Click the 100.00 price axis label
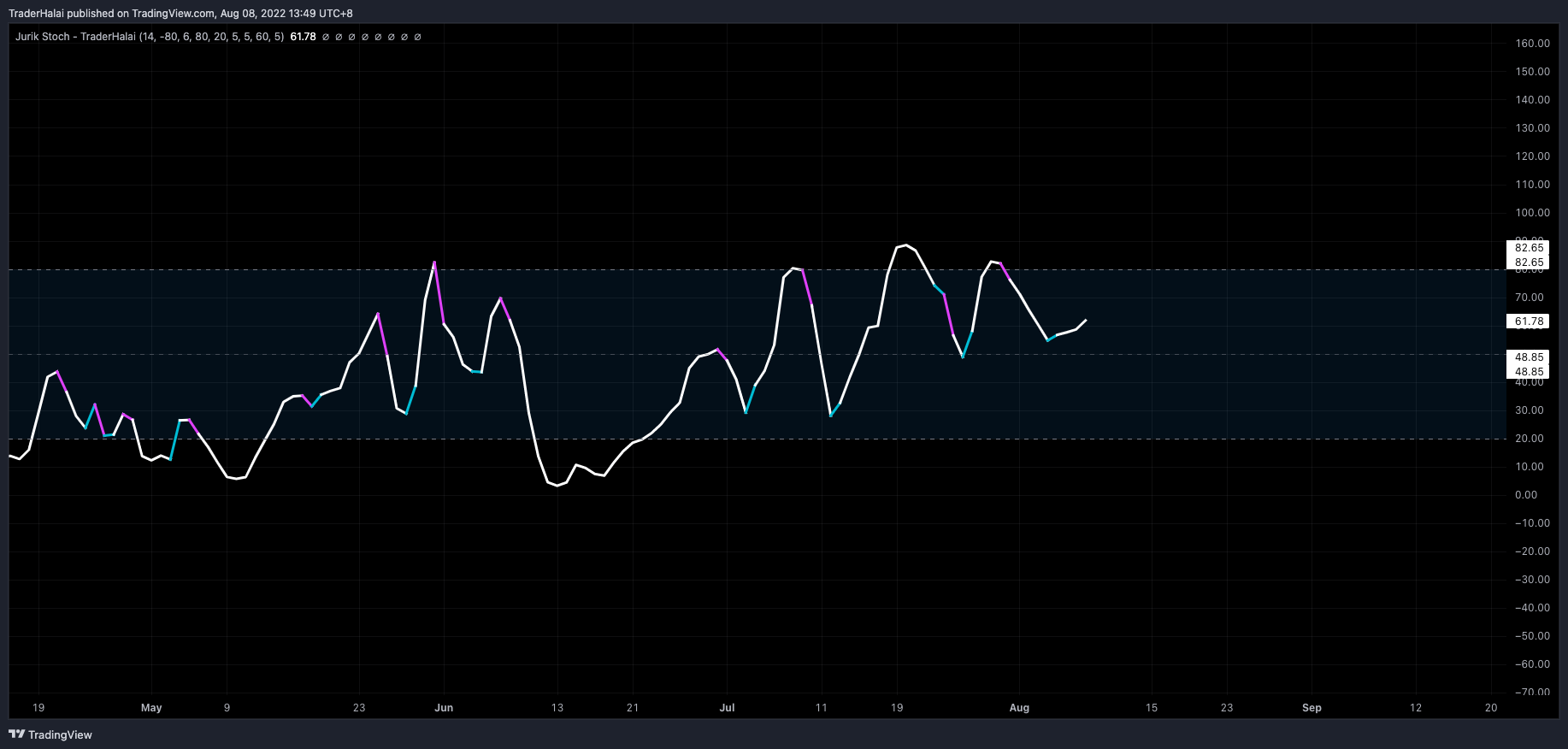Image resolution: width=1568 pixels, height=749 pixels. coord(1532,213)
